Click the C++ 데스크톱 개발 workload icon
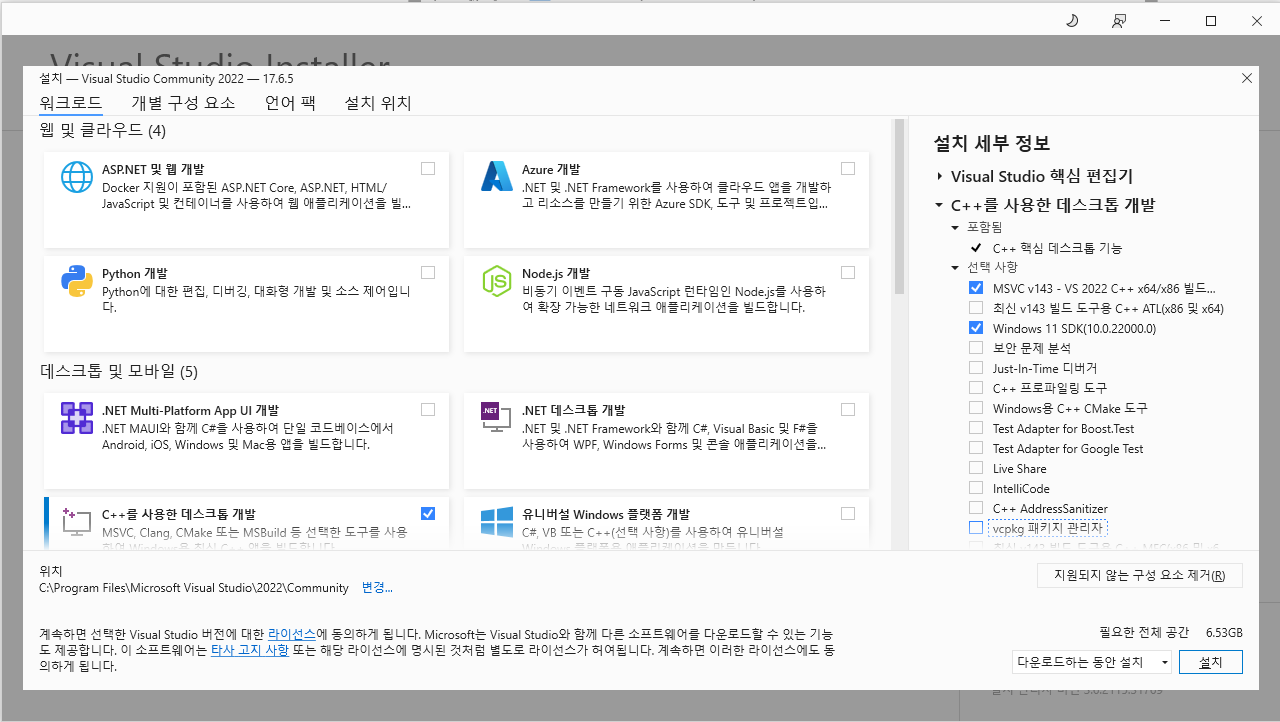 coord(77,521)
